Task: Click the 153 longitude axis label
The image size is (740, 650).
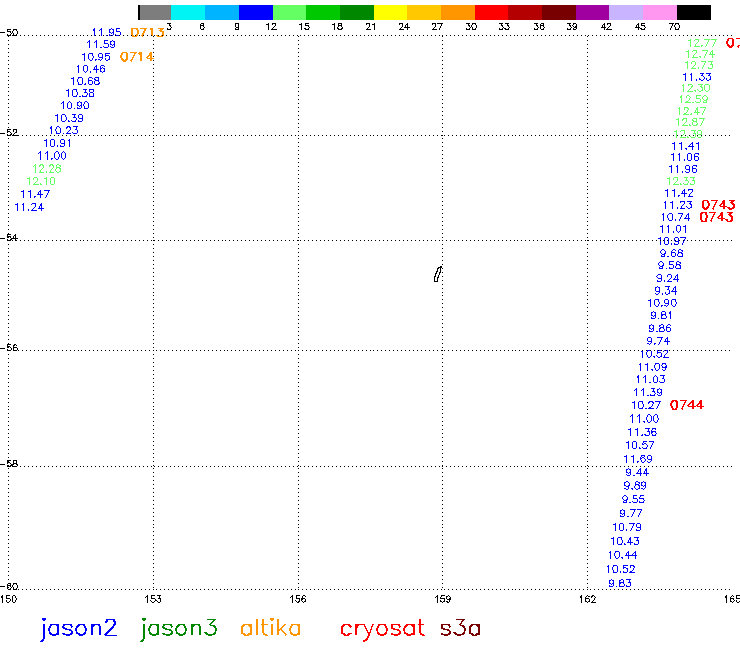Action: point(153,599)
